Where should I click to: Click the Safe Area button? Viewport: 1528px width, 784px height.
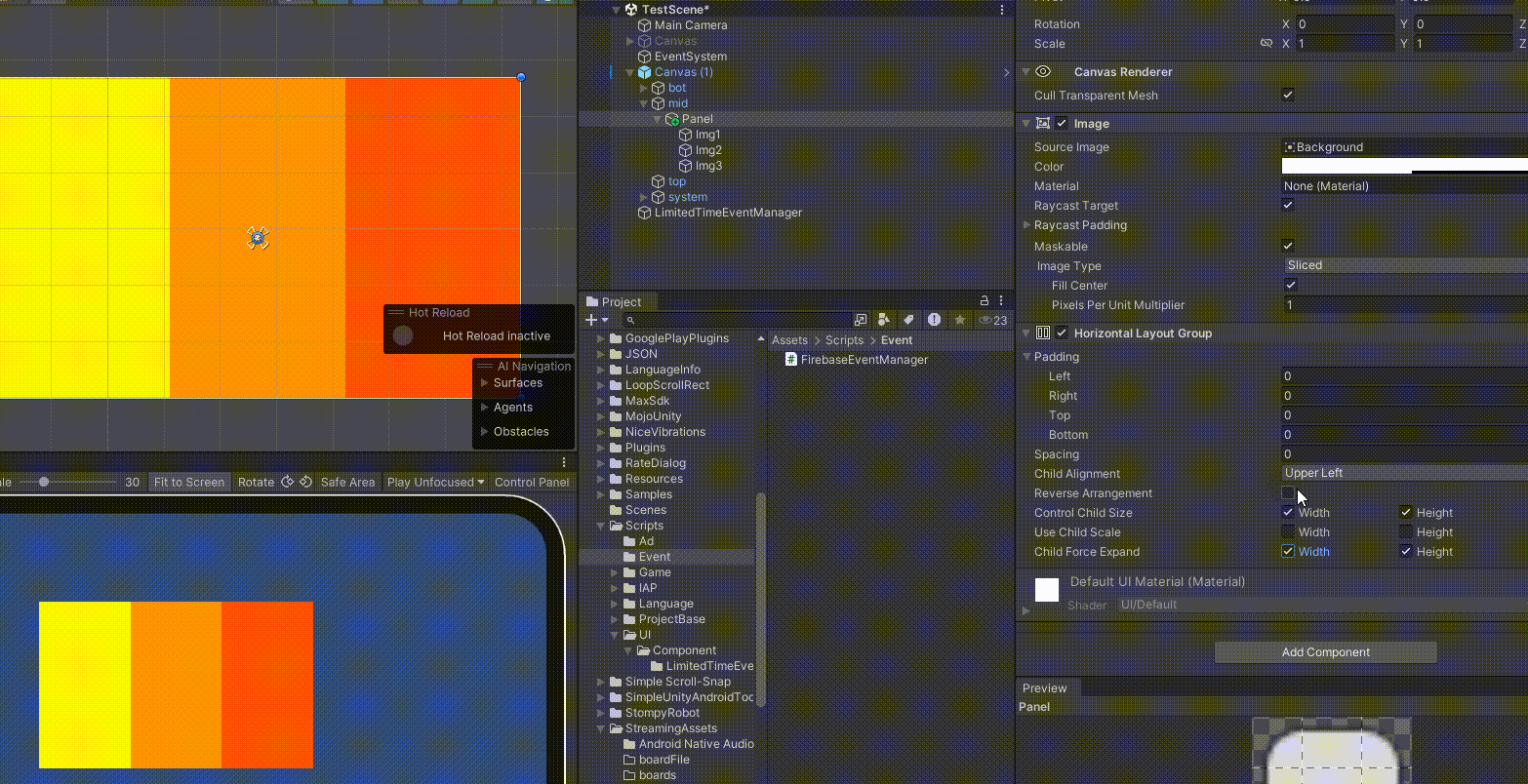(x=347, y=482)
